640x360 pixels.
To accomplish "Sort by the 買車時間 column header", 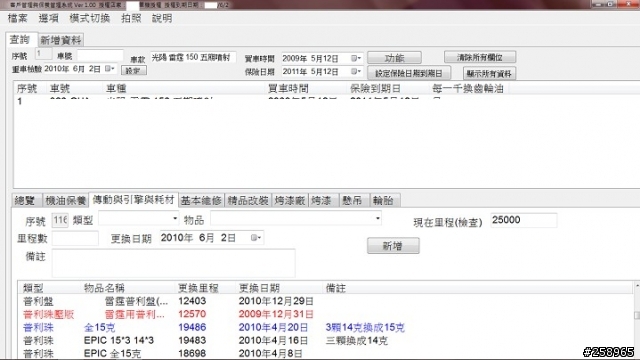I will pyautogui.click(x=306, y=89).
